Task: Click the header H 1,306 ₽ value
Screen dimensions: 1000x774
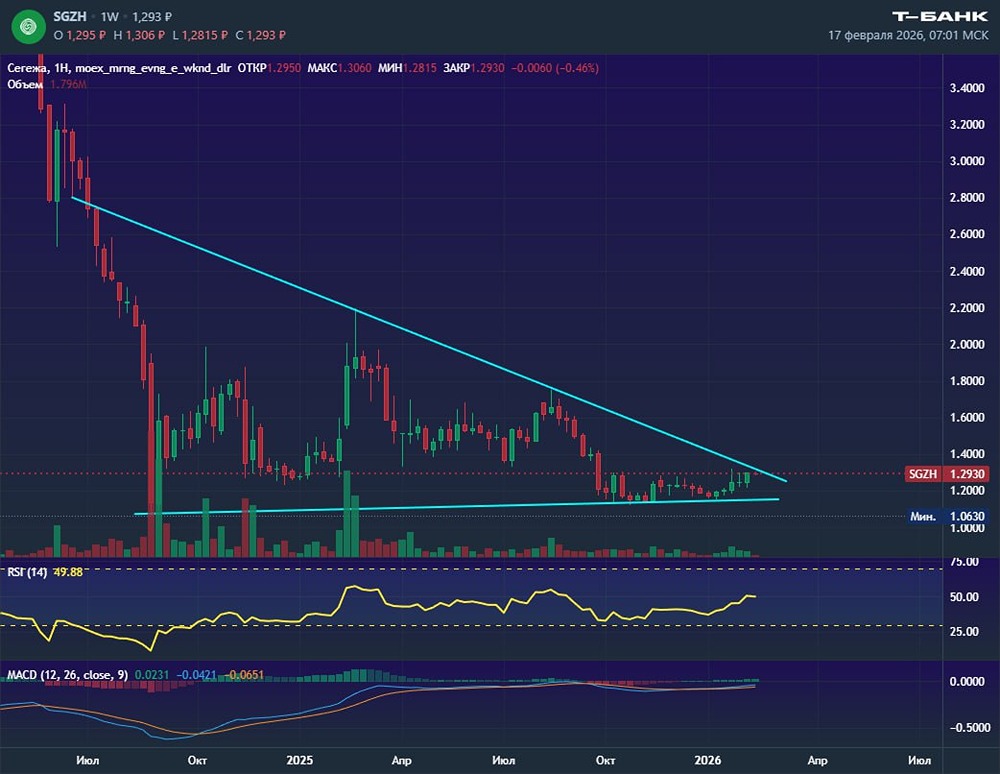Action: 139,35
